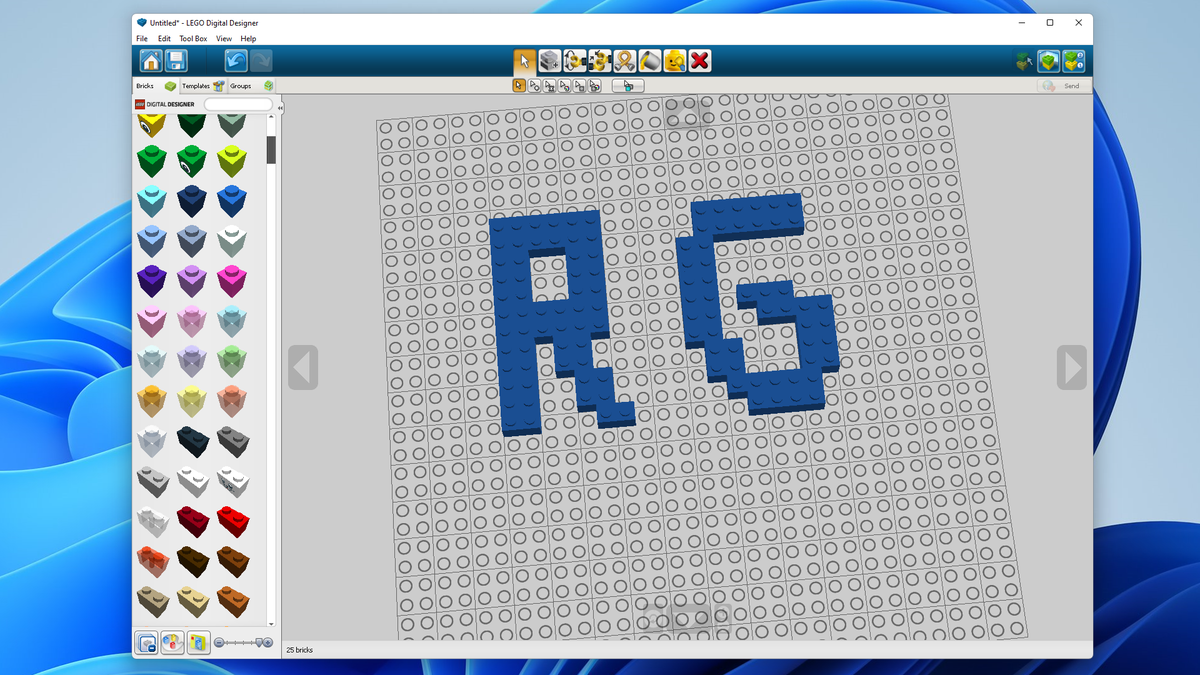The width and height of the screenshot is (1200, 675).
Task: Switch to View mode icon
Action: pos(1048,61)
